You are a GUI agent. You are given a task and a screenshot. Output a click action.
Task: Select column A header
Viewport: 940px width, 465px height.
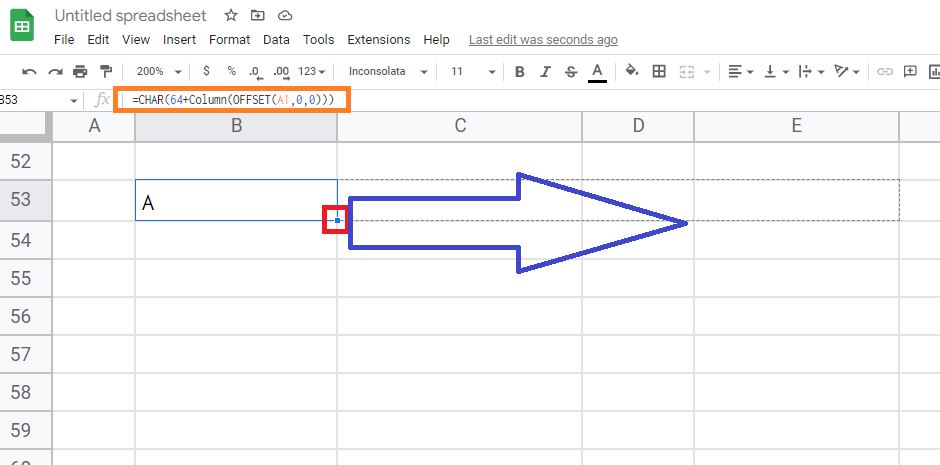point(94,126)
